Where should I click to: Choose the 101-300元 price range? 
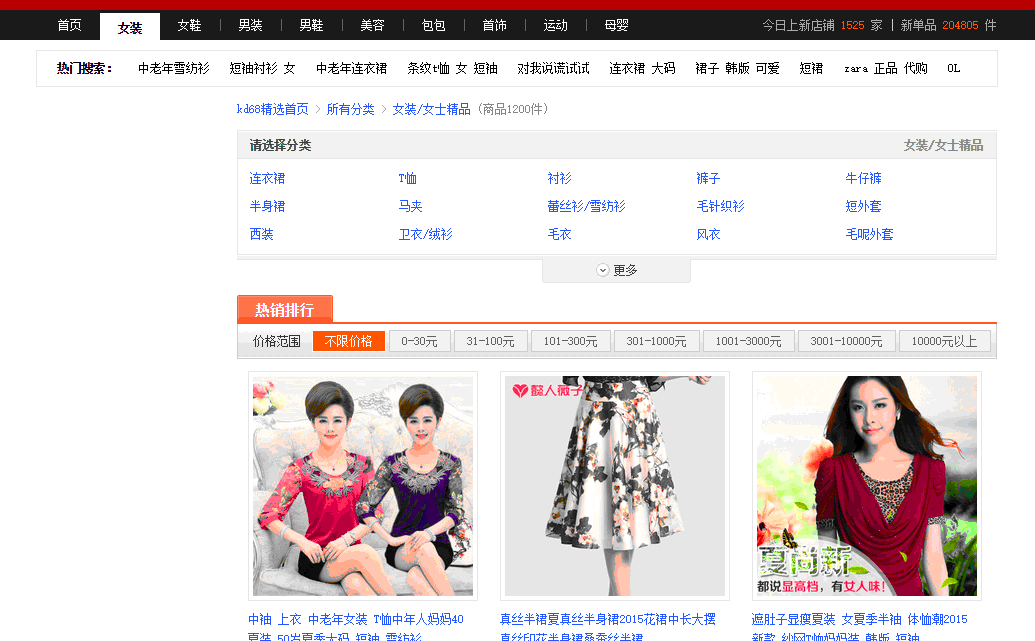pyautogui.click(x=570, y=341)
